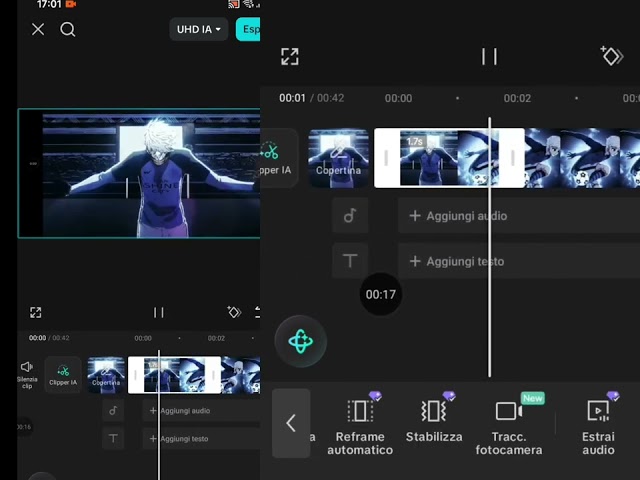Viewport: 640px width, 480px height.
Task: Add keyframe using left view diamond icon
Action: pos(234,312)
